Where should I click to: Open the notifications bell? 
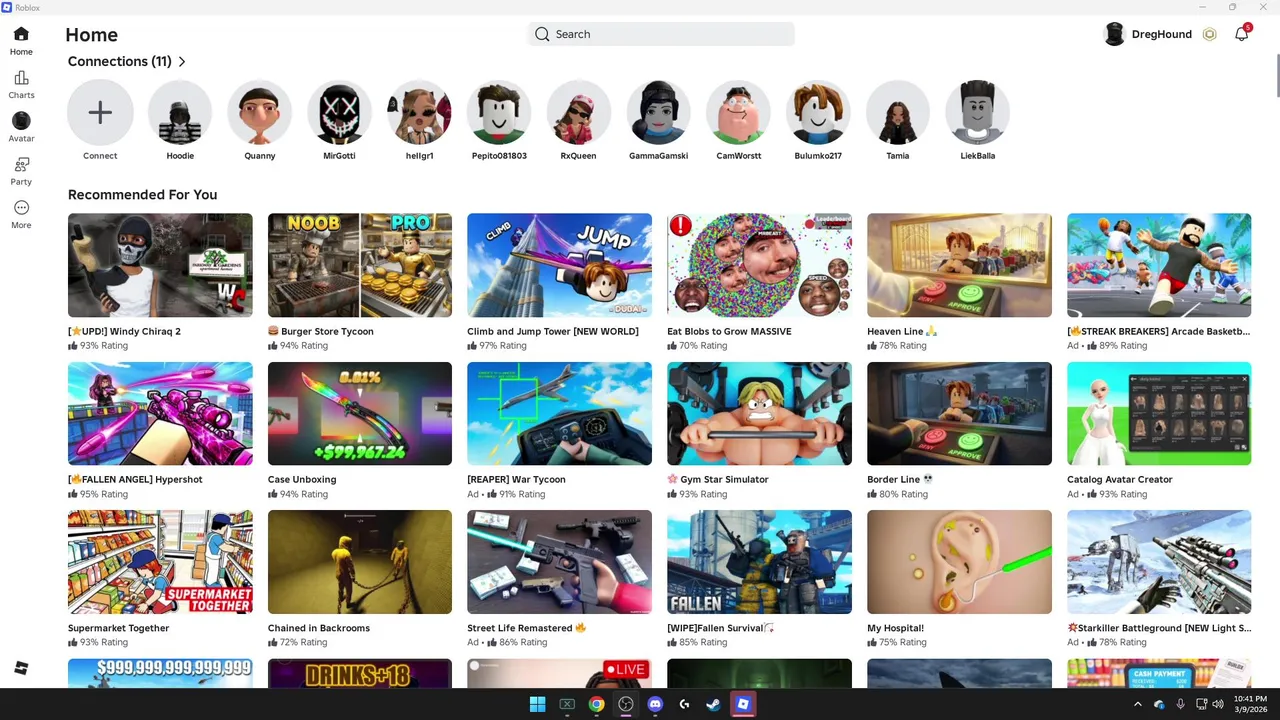pos(1241,34)
